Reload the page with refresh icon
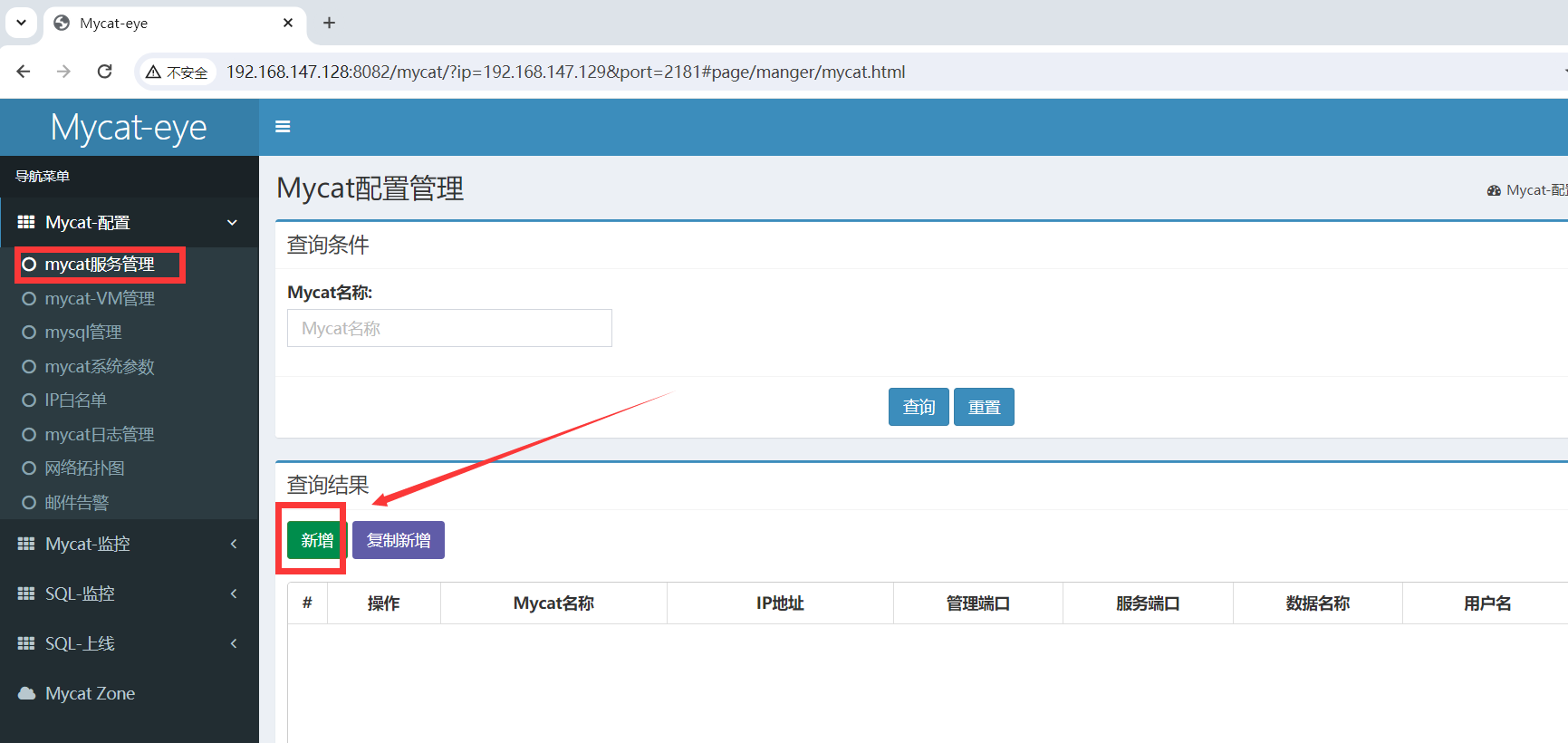Viewport: 1568px width, 743px height. tap(105, 72)
